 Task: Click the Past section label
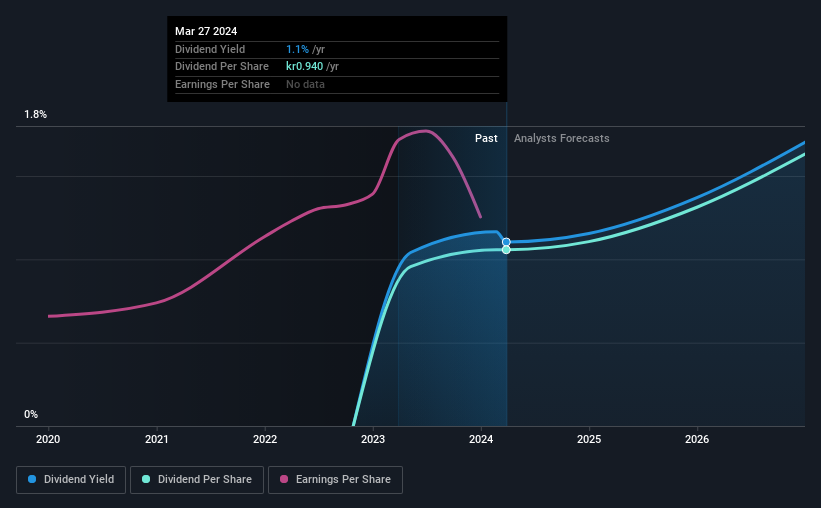486,138
